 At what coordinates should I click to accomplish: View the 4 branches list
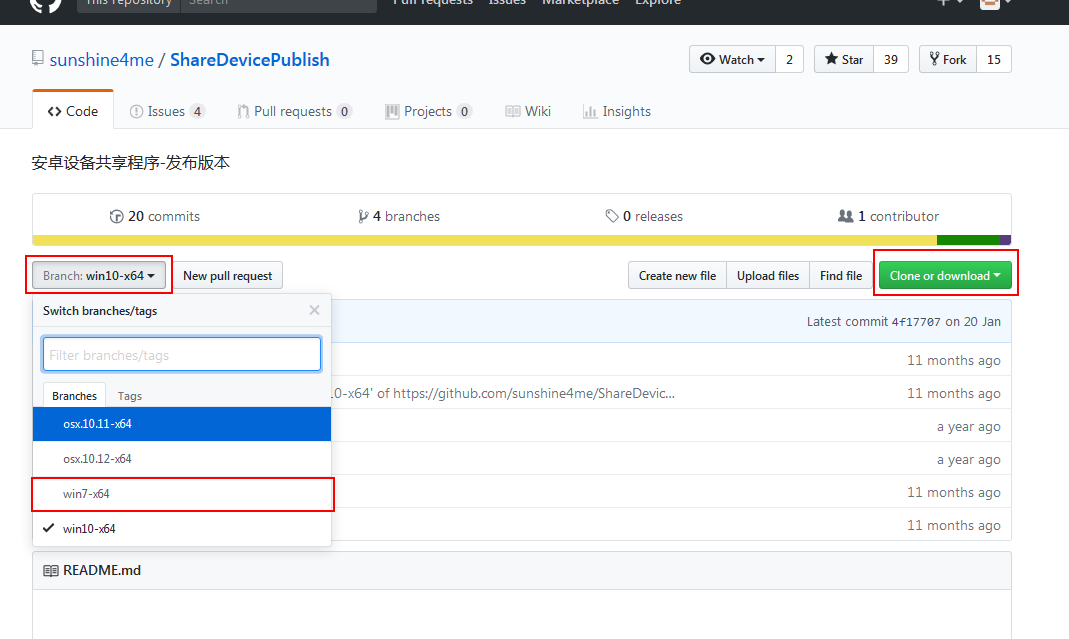click(x=399, y=216)
